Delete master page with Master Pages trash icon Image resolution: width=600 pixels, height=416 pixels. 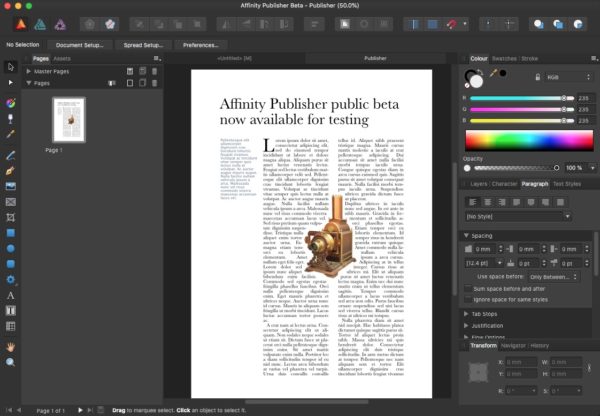[155, 71]
